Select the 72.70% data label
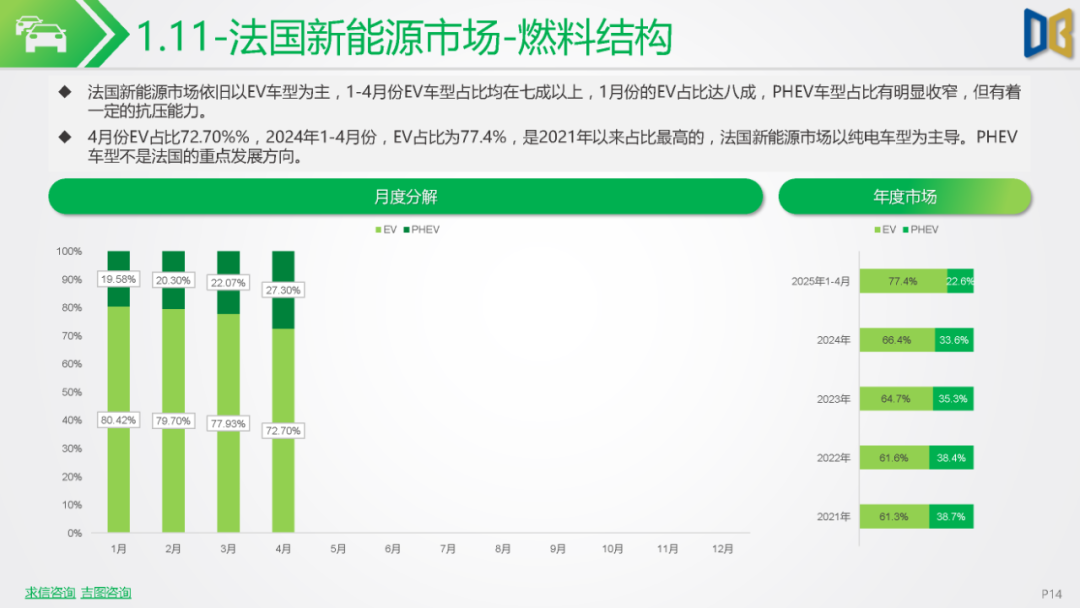Screen dimensions: 1080x608 point(283,430)
